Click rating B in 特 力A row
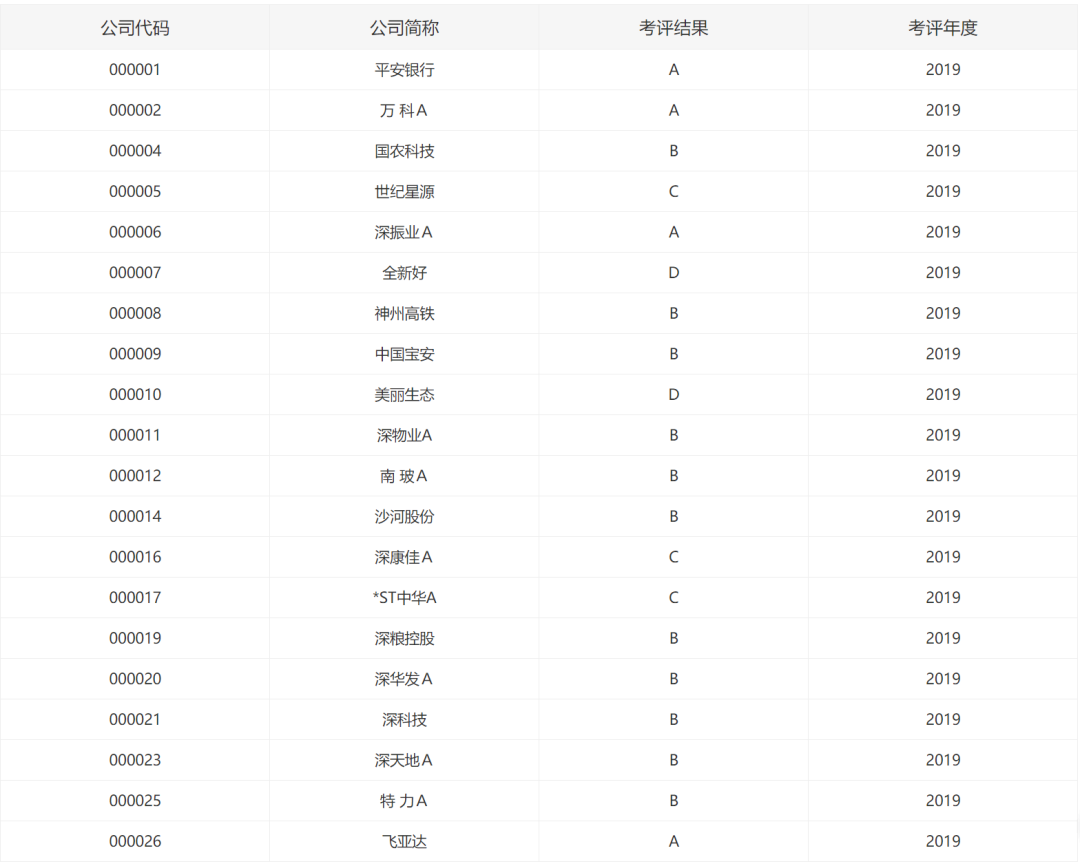The height and width of the screenshot is (866, 1080). click(x=674, y=801)
